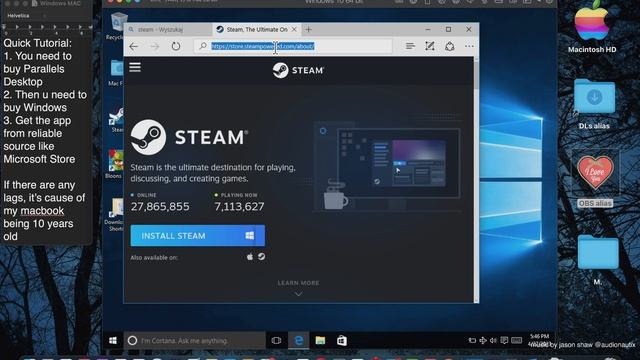Expand the chevron below Learn More
Viewport: 640px width, 360px height.
click(x=298, y=294)
